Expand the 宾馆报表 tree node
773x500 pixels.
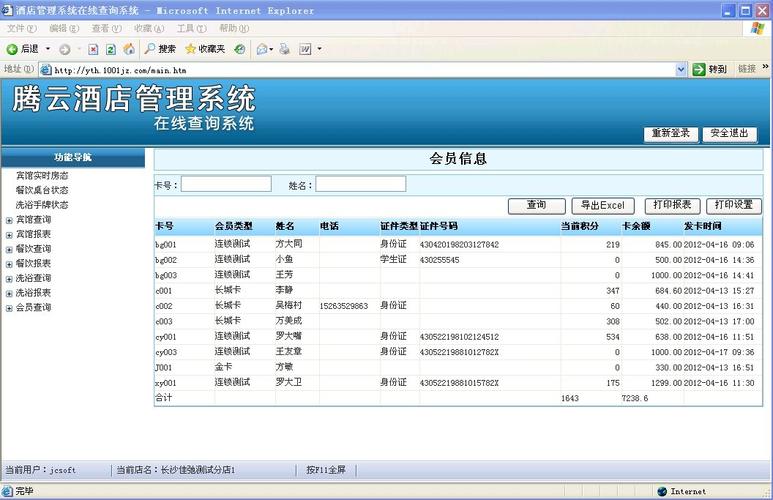9,235
